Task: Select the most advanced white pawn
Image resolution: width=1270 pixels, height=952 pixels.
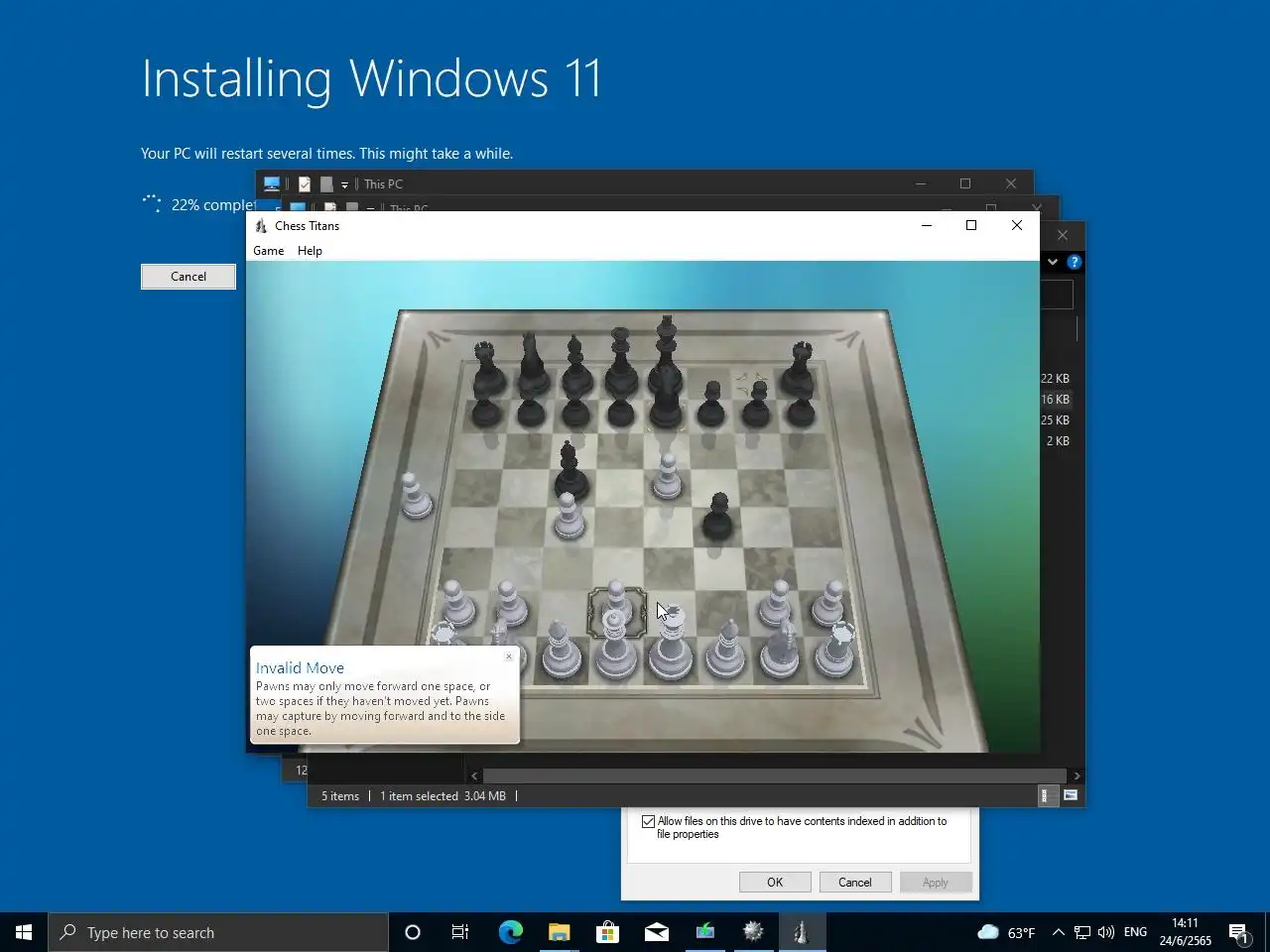Action: tap(668, 476)
